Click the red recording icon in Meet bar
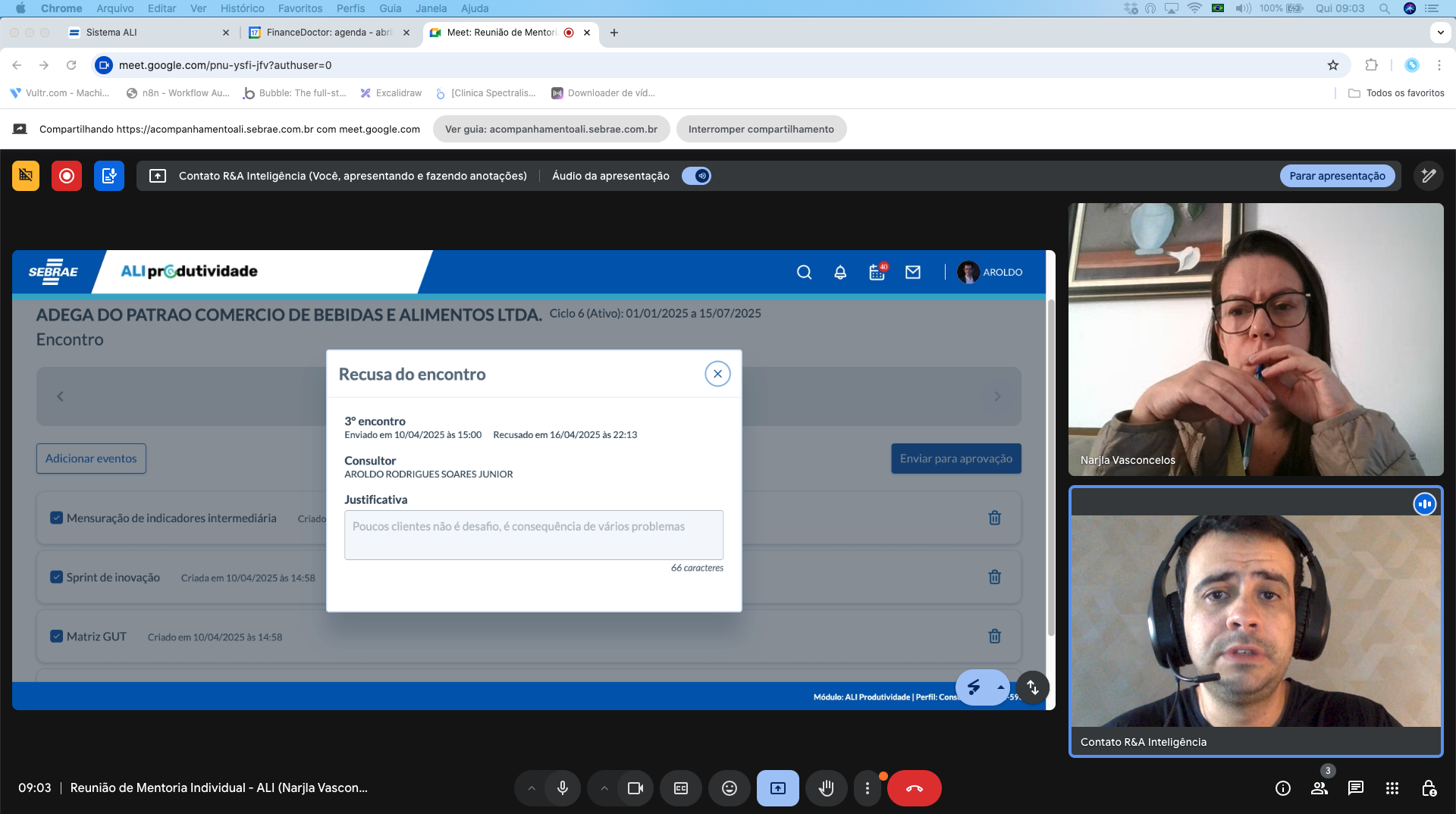The image size is (1456, 814). [x=67, y=176]
